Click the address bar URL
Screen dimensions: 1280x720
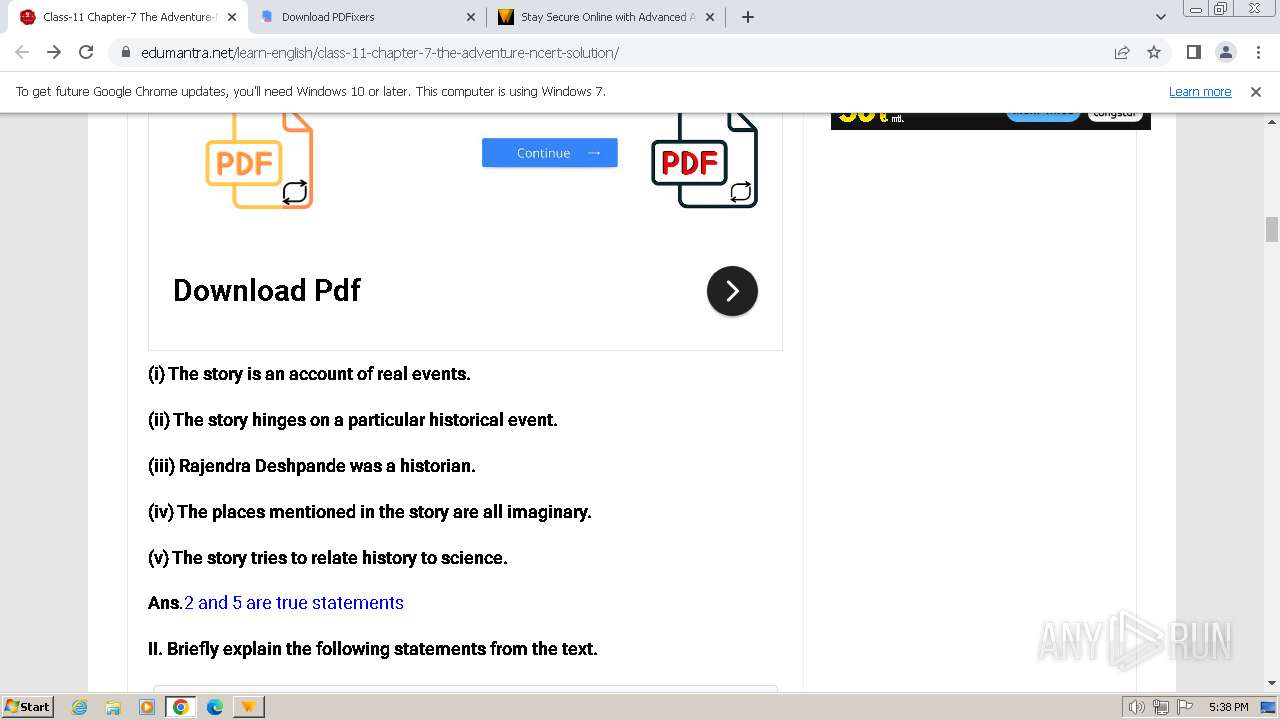380,52
